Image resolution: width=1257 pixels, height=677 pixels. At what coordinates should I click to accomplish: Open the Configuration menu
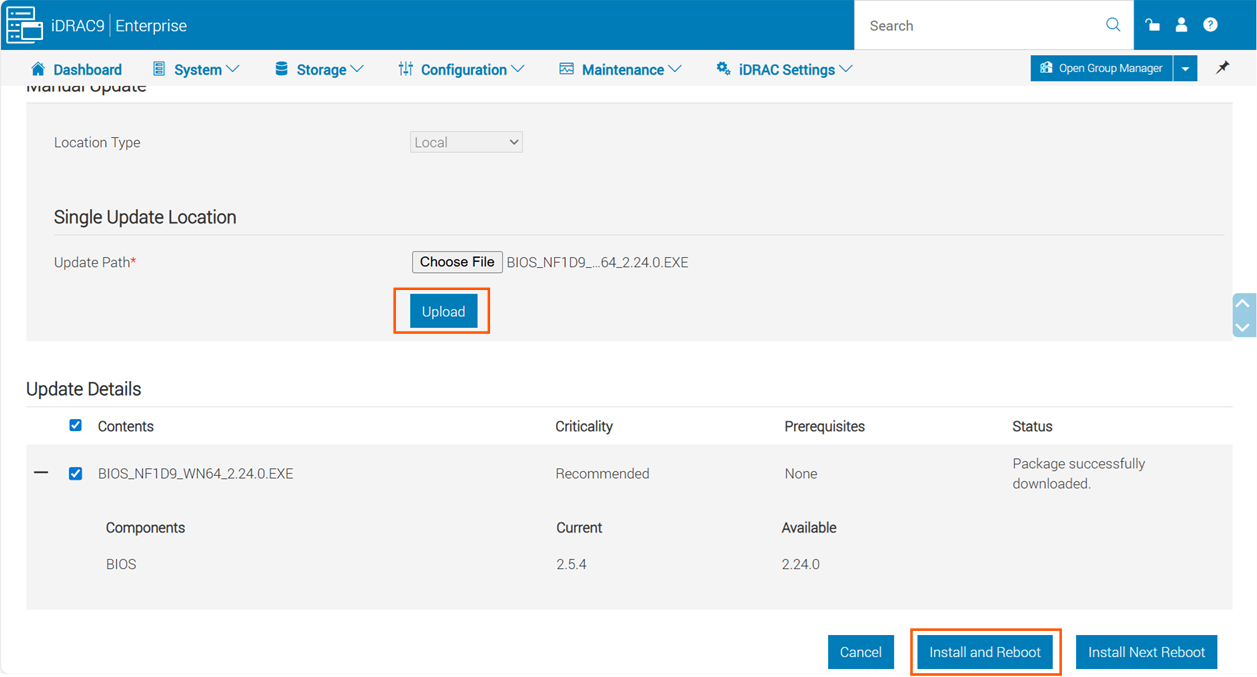461,69
